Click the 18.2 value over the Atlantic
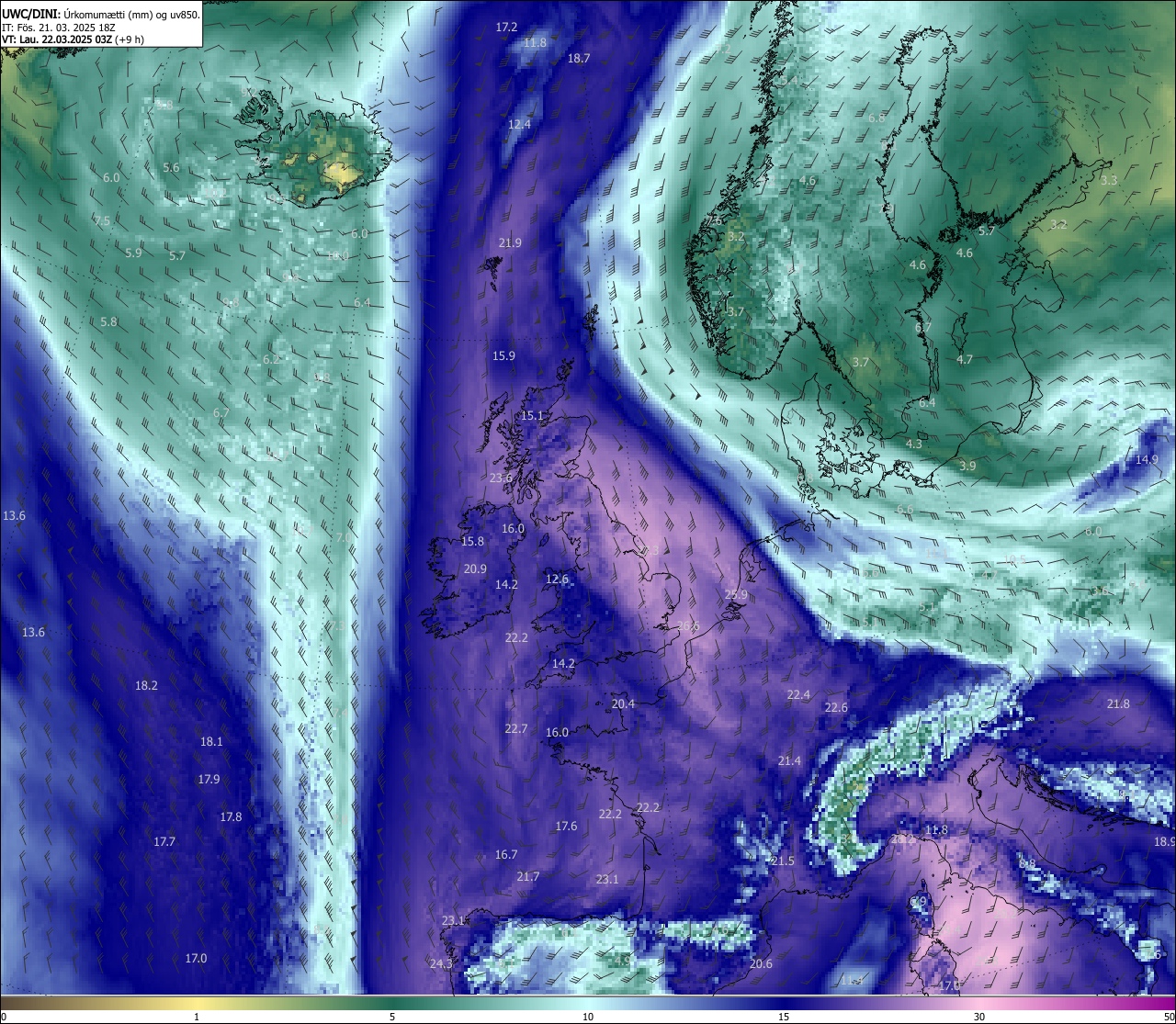This screenshot has width=1176, height=1024. click(146, 686)
